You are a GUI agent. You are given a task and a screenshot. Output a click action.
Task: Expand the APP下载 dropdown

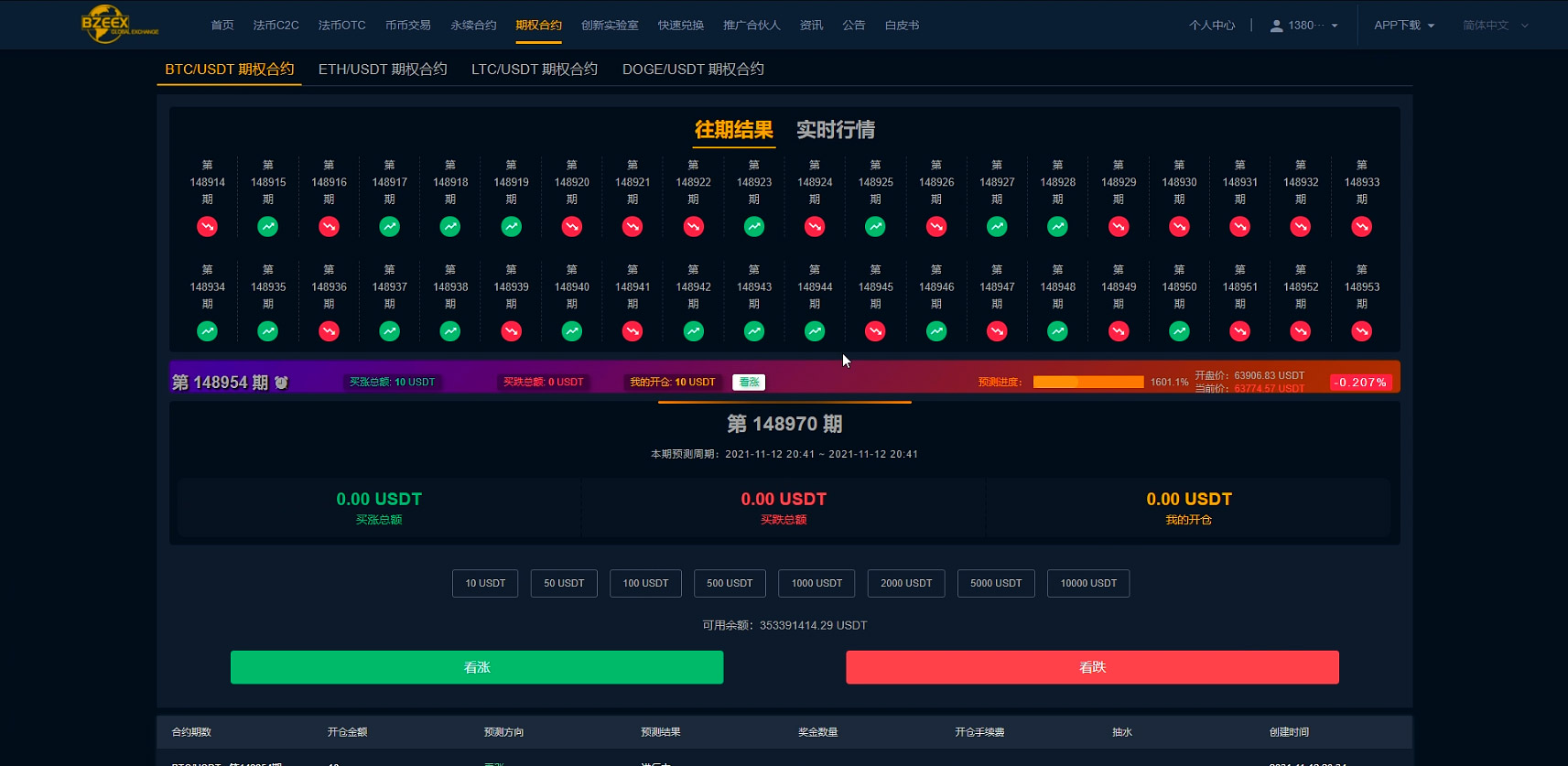pos(1403,26)
